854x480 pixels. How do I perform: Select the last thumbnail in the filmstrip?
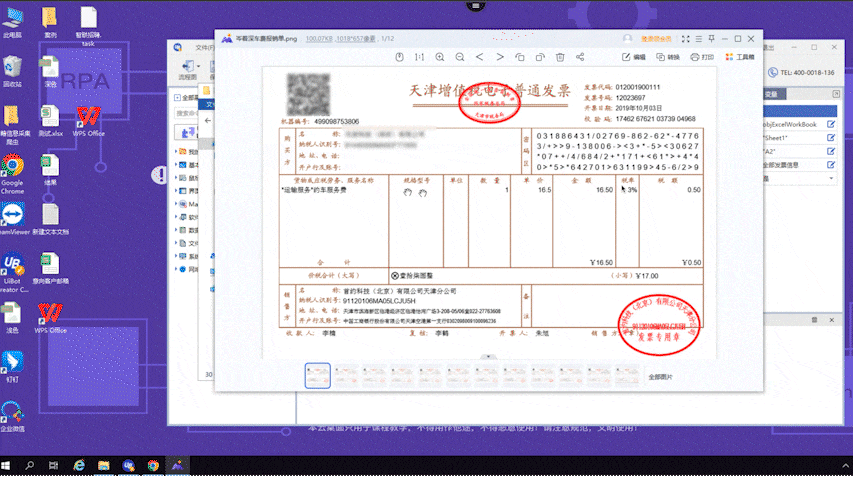tap(627, 375)
